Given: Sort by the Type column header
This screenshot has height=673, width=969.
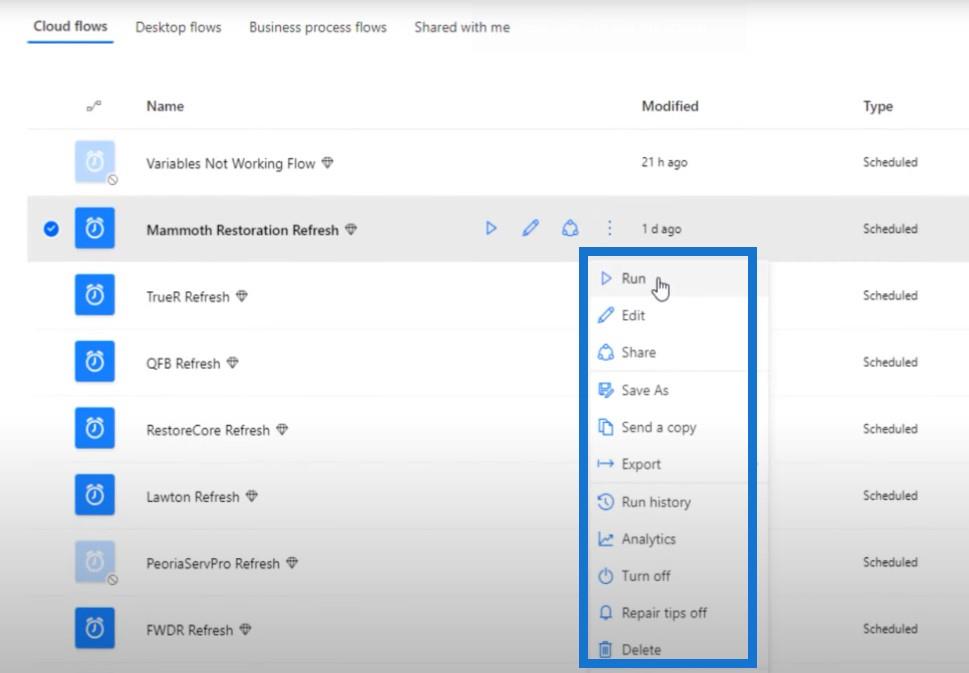Looking at the screenshot, I should coord(878,106).
